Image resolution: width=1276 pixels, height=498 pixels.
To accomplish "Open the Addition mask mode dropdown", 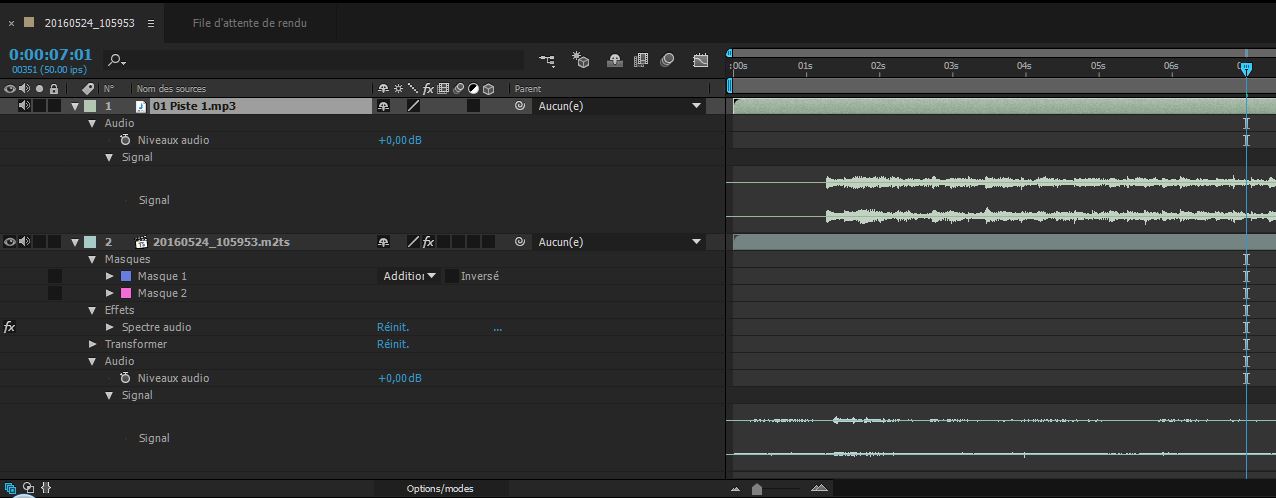I will [410, 276].
